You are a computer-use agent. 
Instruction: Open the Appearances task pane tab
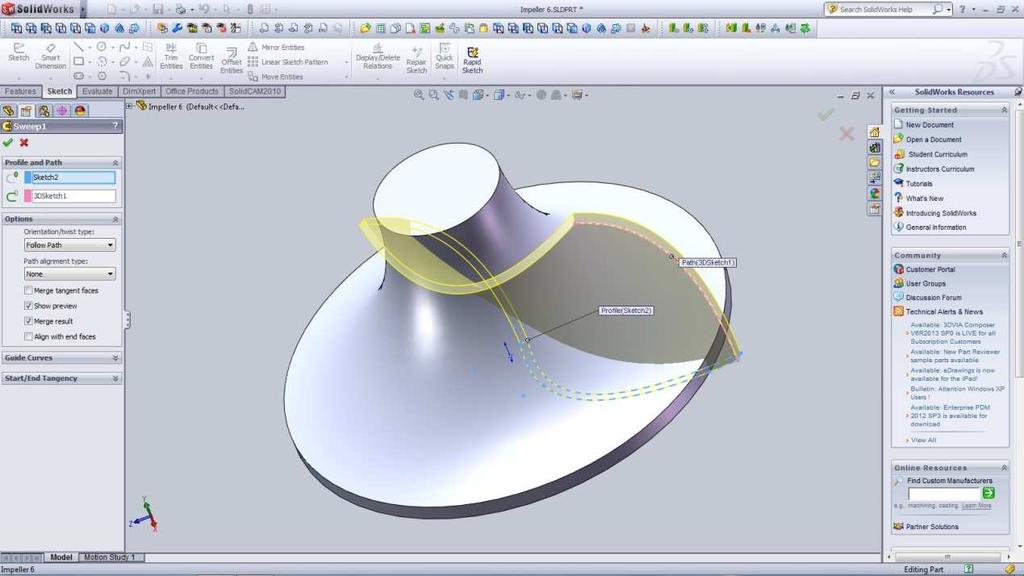click(x=874, y=193)
